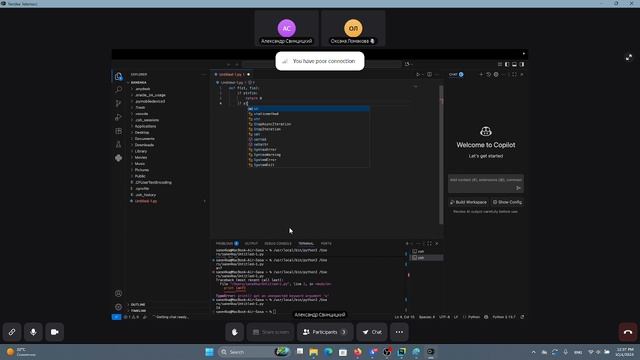Open Untitled-1.py in the Explorer tree

point(146,201)
